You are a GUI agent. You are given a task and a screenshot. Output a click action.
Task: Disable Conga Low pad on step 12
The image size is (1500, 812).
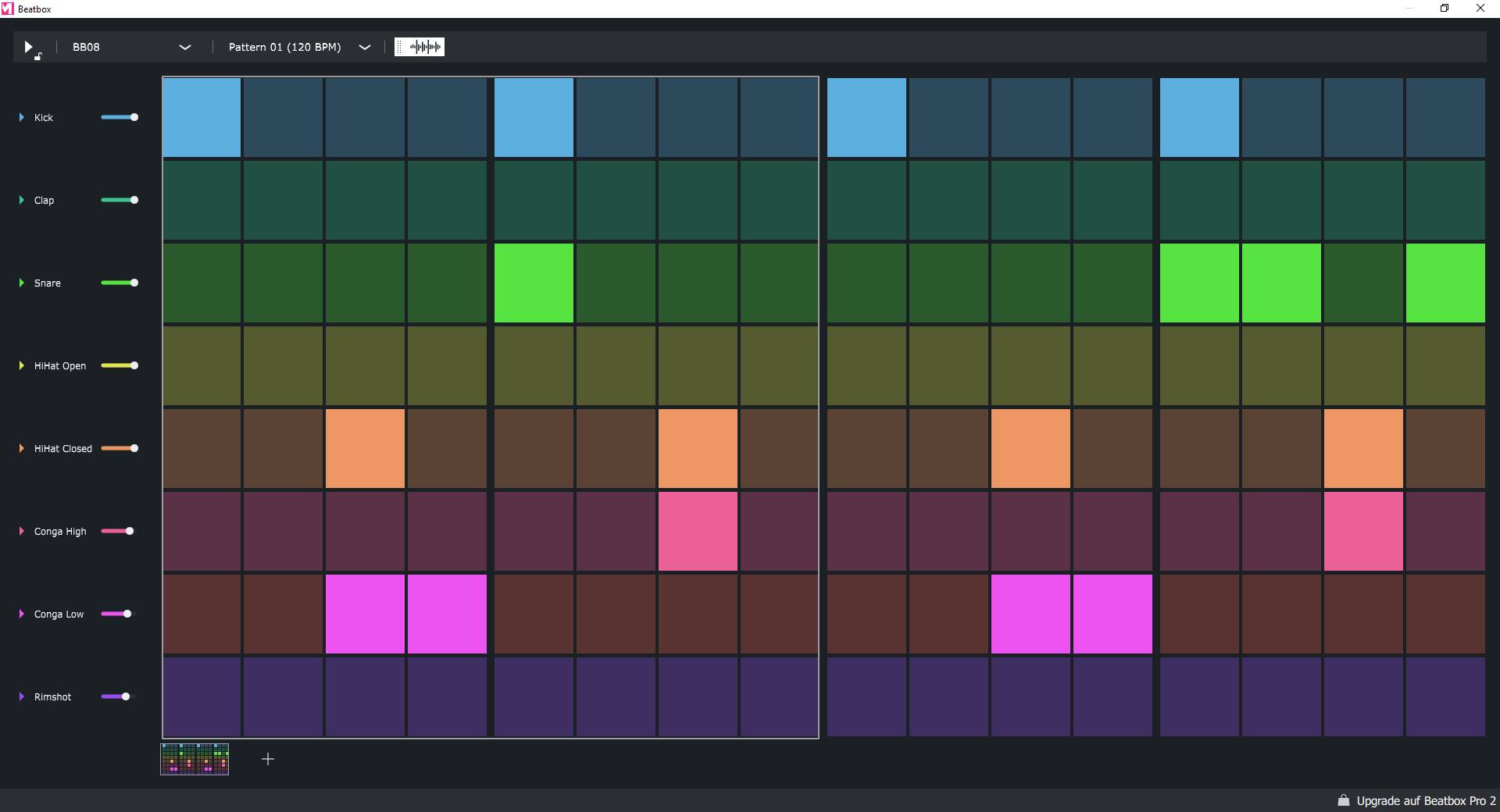click(1112, 614)
